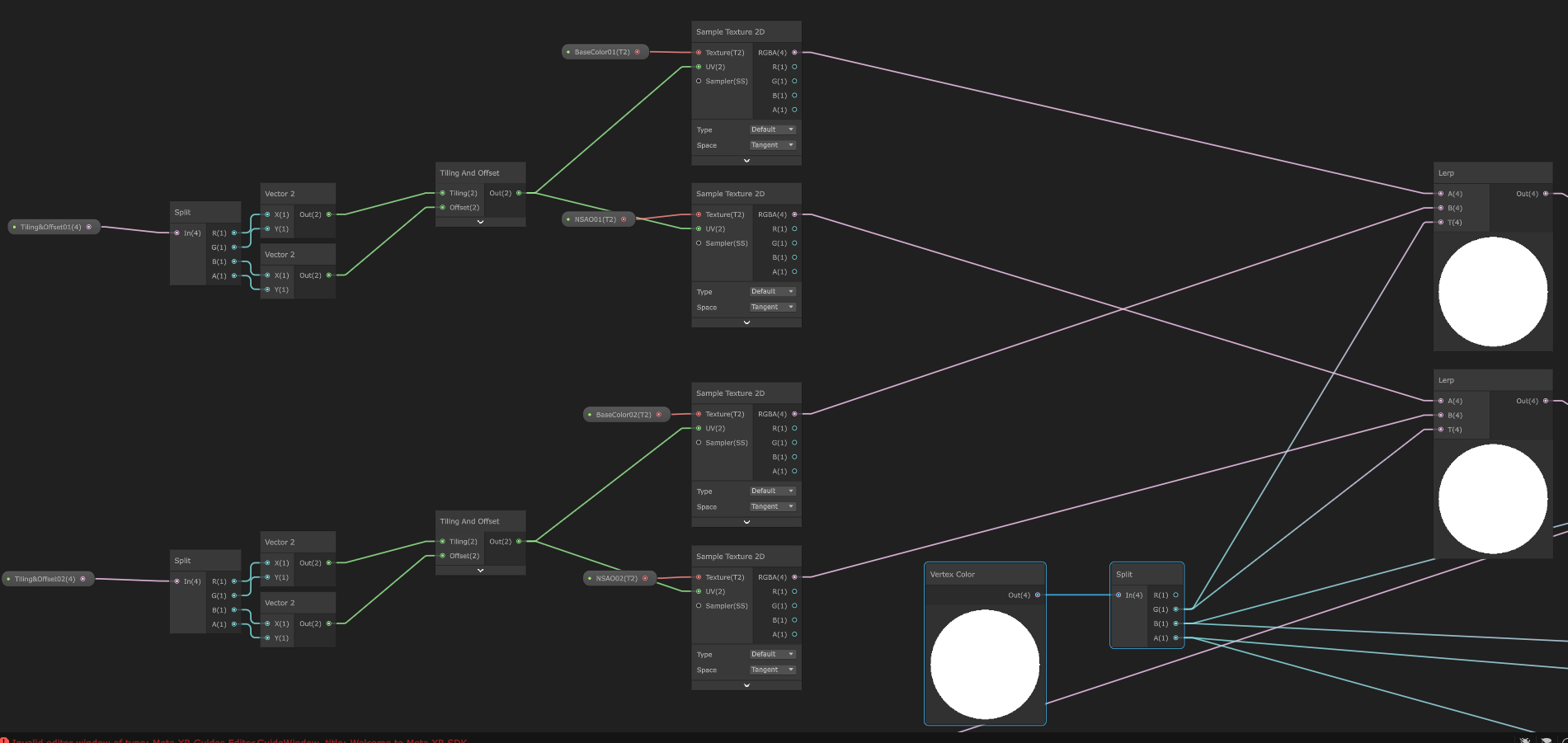
Task: Click A(1) output on Split node after Vertex Color
Action: tap(1175, 637)
